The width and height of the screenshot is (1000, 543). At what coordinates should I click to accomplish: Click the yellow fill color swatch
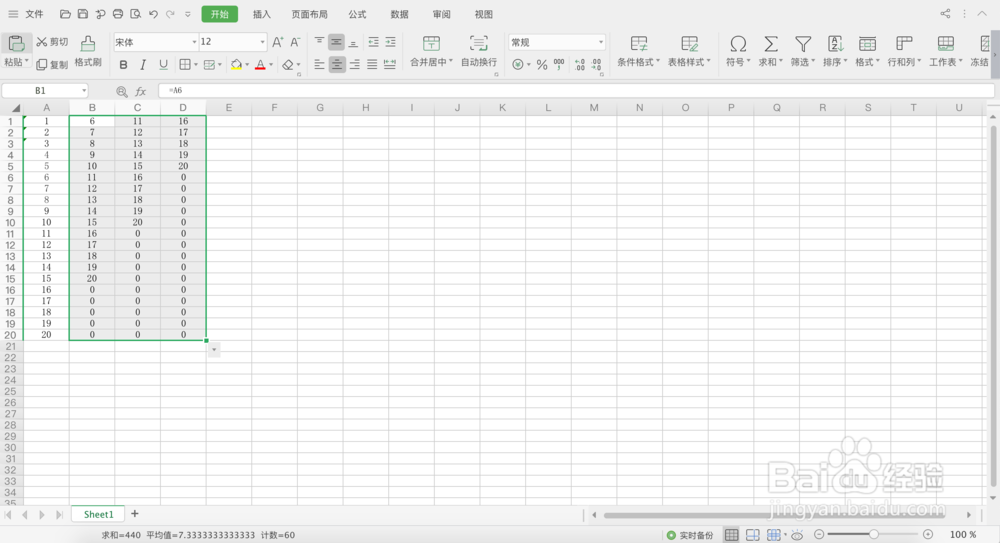236,64
